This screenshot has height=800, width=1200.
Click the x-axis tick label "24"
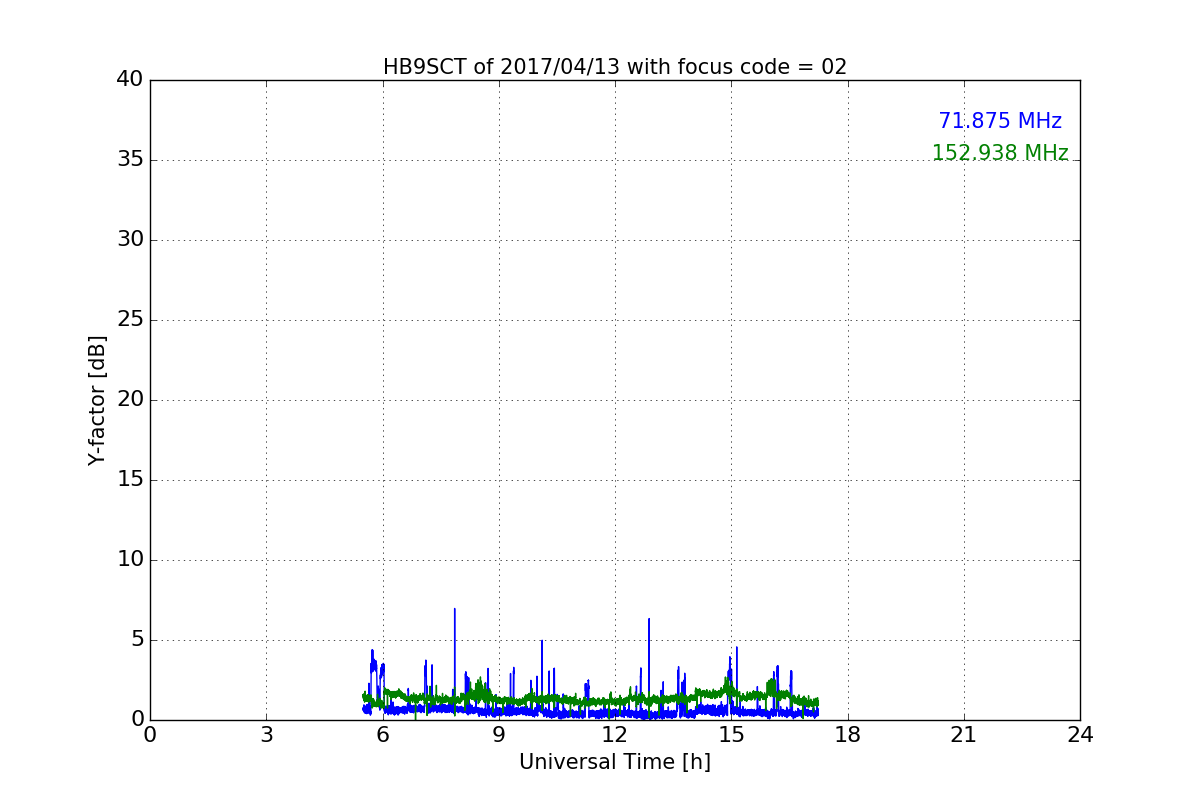1080,735
